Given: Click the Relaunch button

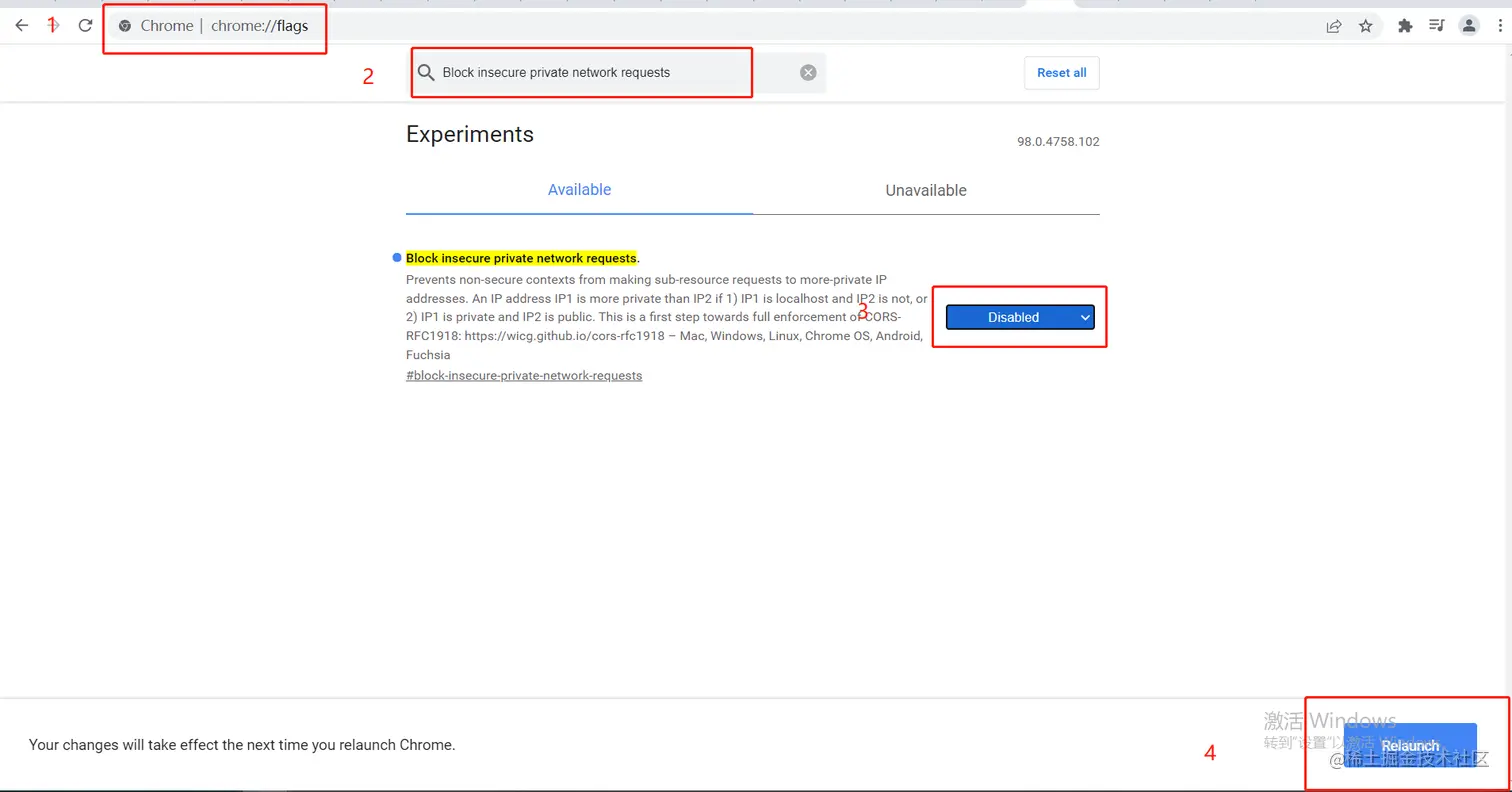Looking at the screenshot, I should pos(1410,746).
